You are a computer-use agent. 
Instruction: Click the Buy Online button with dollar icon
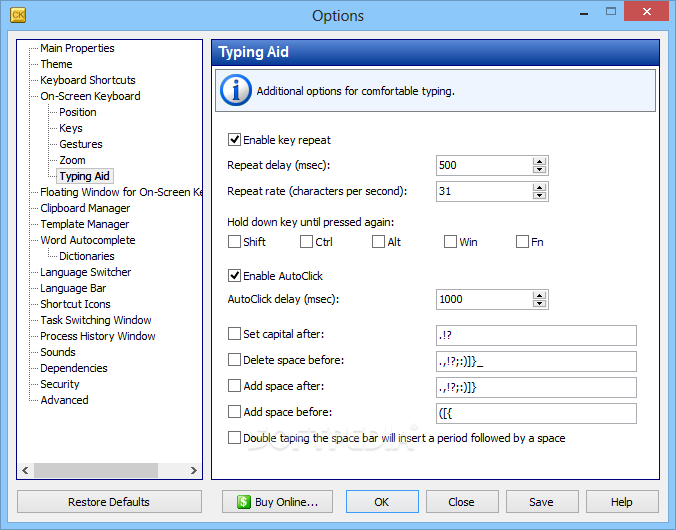(277, 502)
